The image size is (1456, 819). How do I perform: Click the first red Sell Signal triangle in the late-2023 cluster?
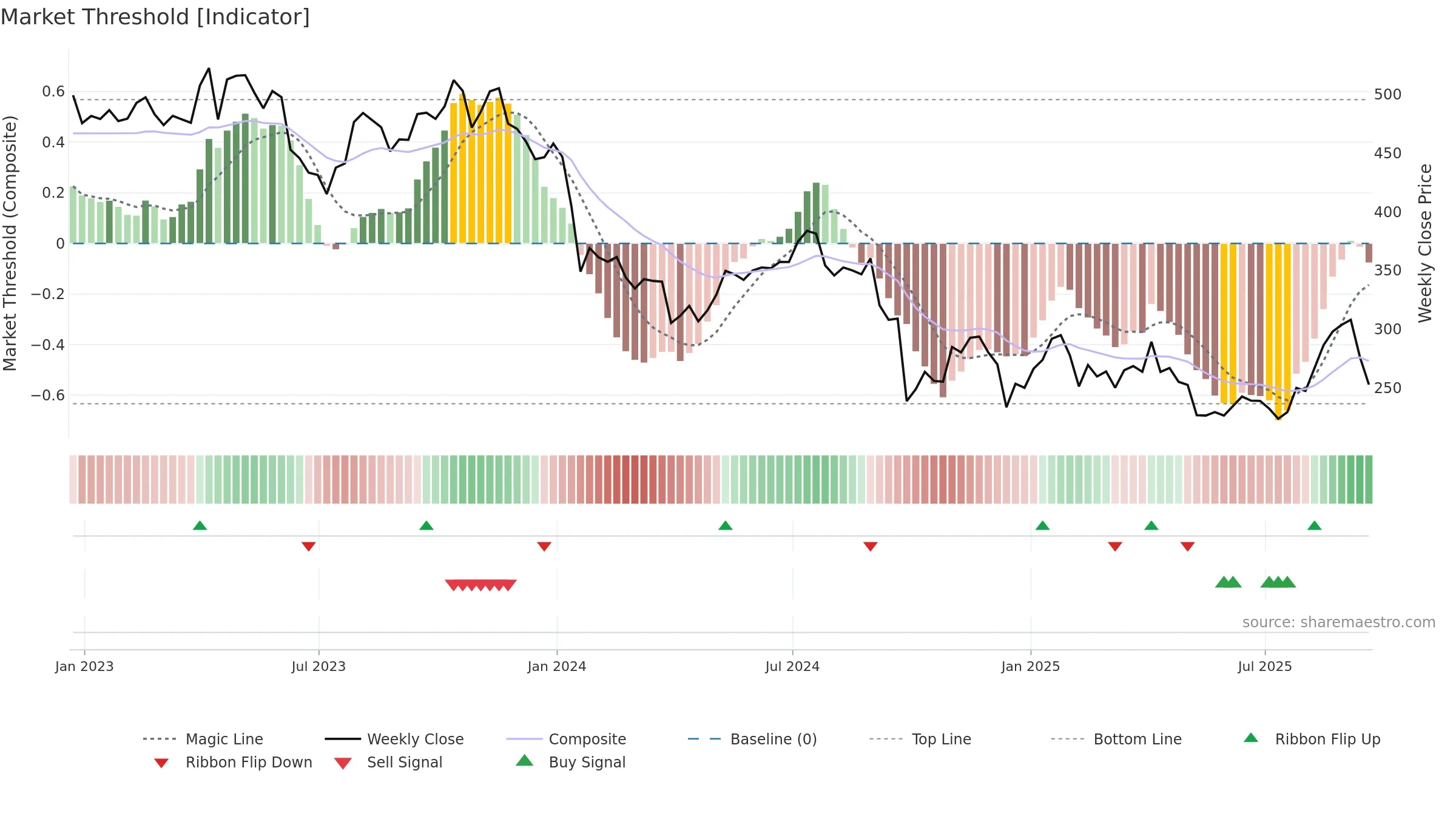pos(453,585)
